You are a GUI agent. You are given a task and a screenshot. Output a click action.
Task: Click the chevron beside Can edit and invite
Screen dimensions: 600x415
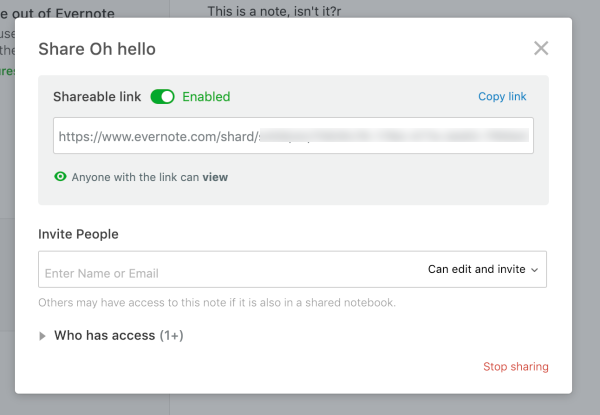coord(535,270)
